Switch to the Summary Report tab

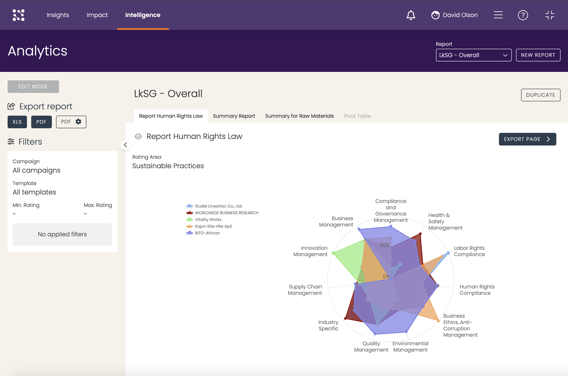pos(234,116)
